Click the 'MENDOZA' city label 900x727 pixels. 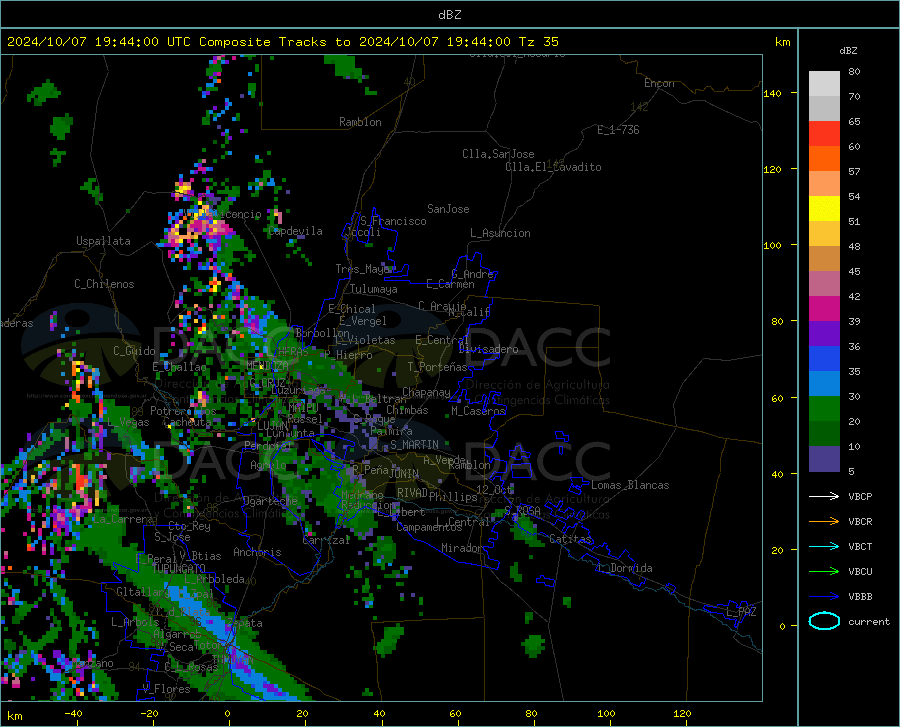tap(267, 366)
